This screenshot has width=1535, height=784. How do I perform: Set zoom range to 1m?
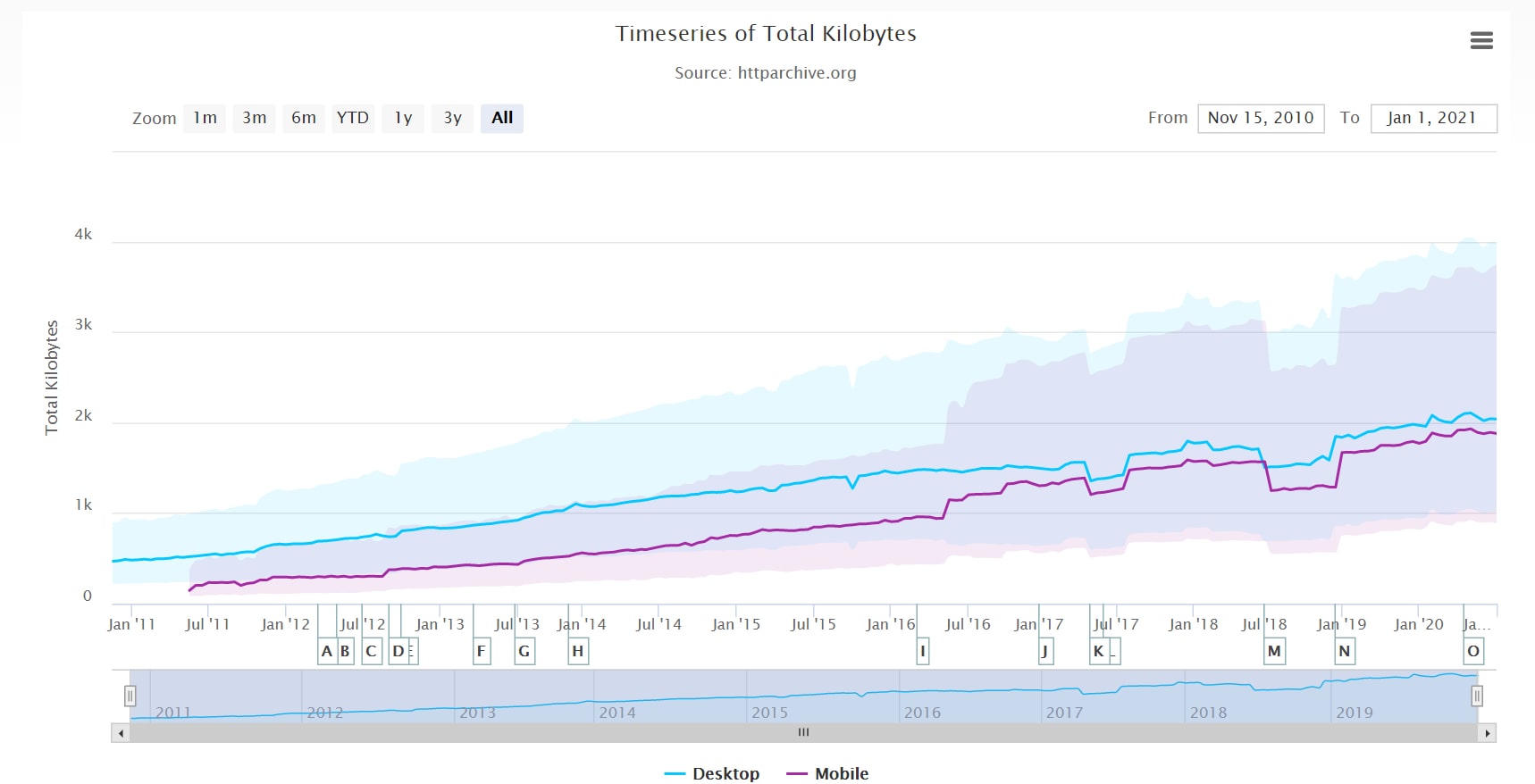click(x=205, y=118)
